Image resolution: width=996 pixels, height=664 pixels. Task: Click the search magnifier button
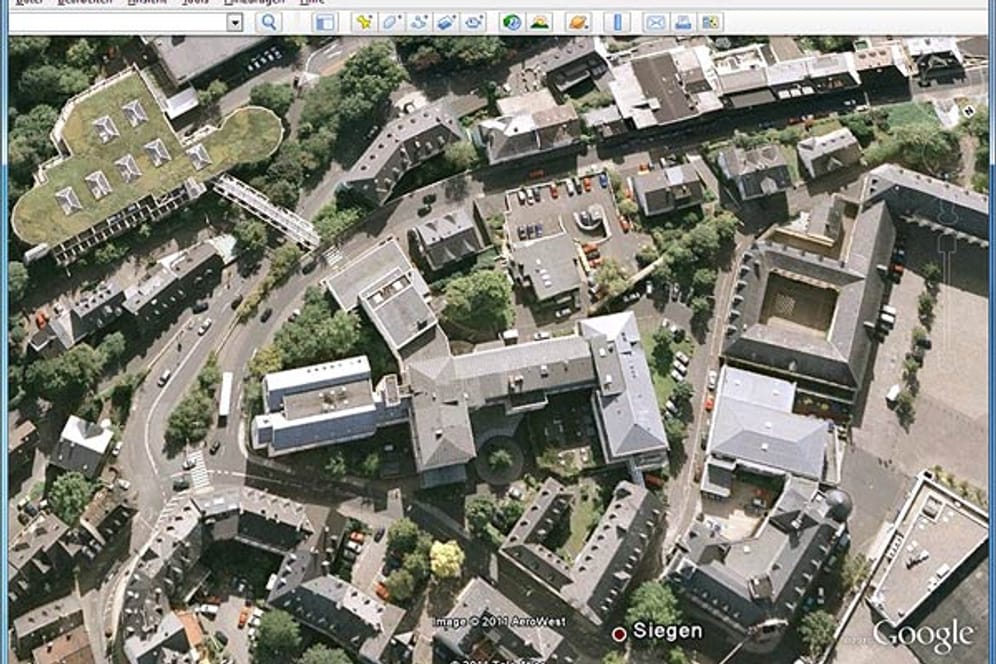(x=269, y=22)
